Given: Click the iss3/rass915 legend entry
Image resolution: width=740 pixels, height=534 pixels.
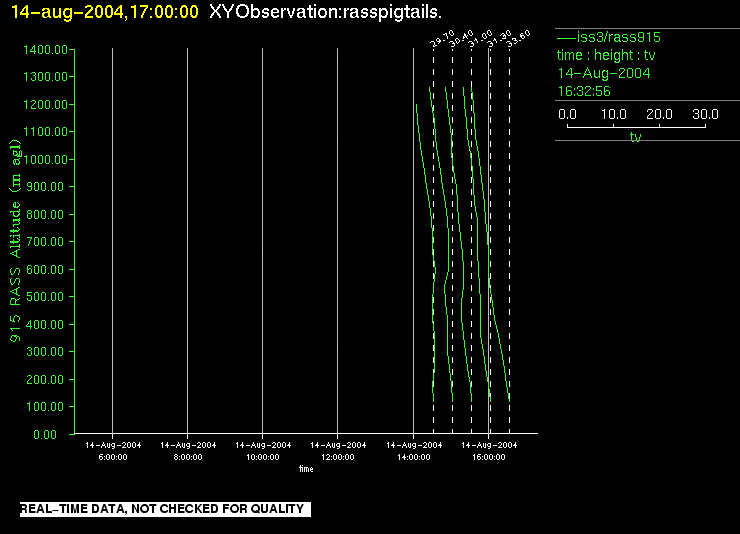Looking at the screenshot, I should point(619,37).
